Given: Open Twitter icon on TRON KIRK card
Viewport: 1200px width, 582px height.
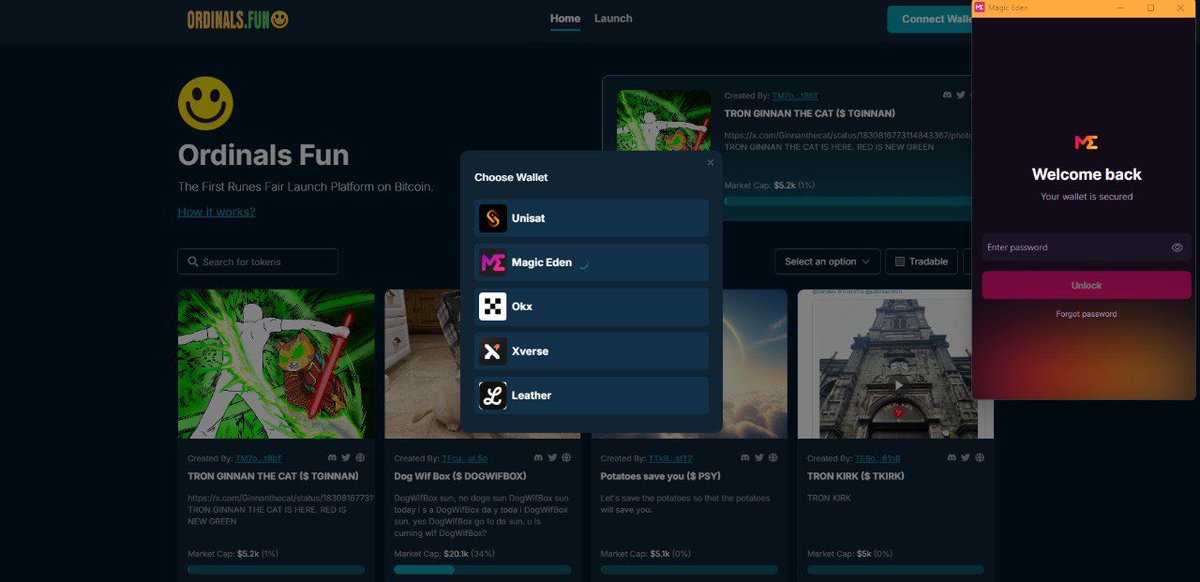Looking at the screenshot, I should [965, 458].
